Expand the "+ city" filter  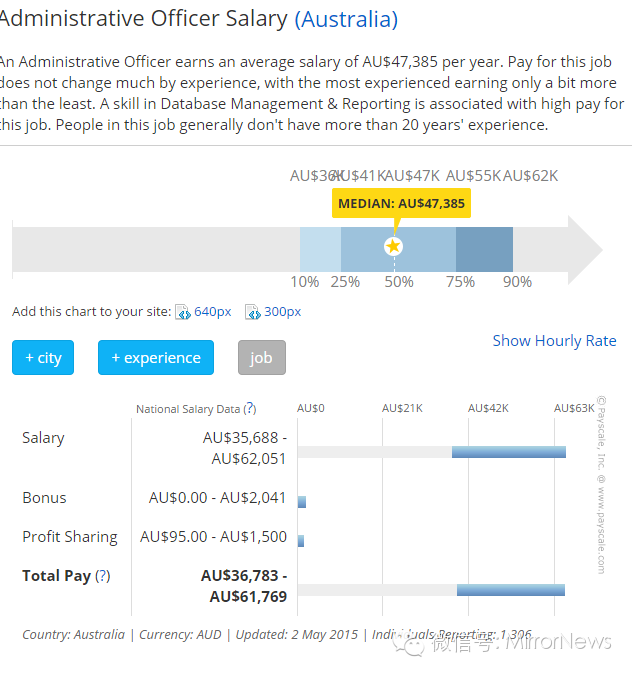[43, 358]
